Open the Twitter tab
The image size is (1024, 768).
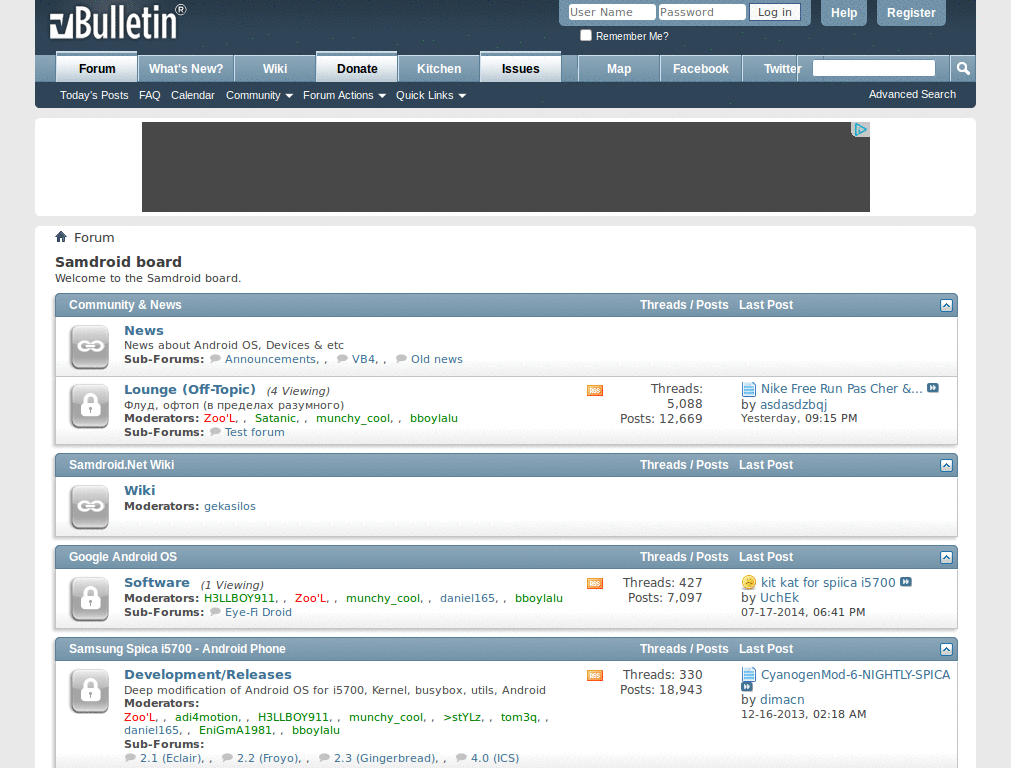[782, 69]
